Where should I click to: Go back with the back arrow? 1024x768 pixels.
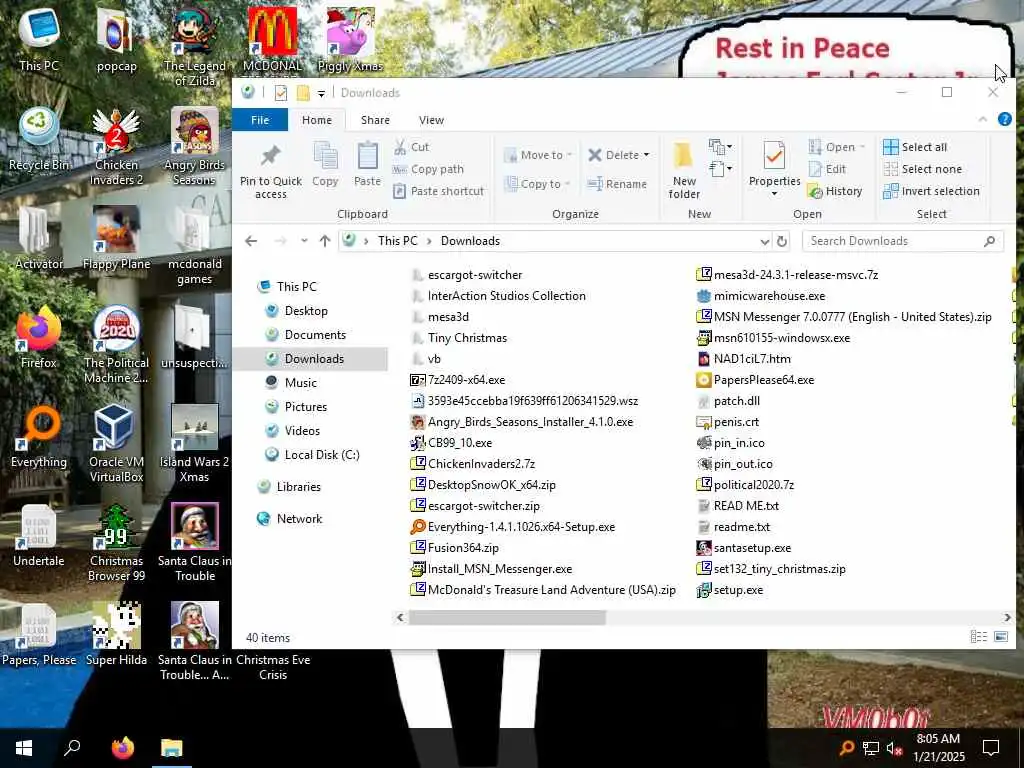tap(251, 241)
